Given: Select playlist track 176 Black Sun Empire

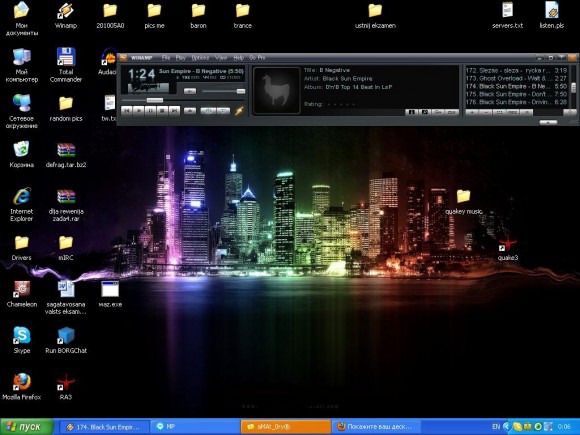Looking at the screenshot, I should click(x=516, y=102).
